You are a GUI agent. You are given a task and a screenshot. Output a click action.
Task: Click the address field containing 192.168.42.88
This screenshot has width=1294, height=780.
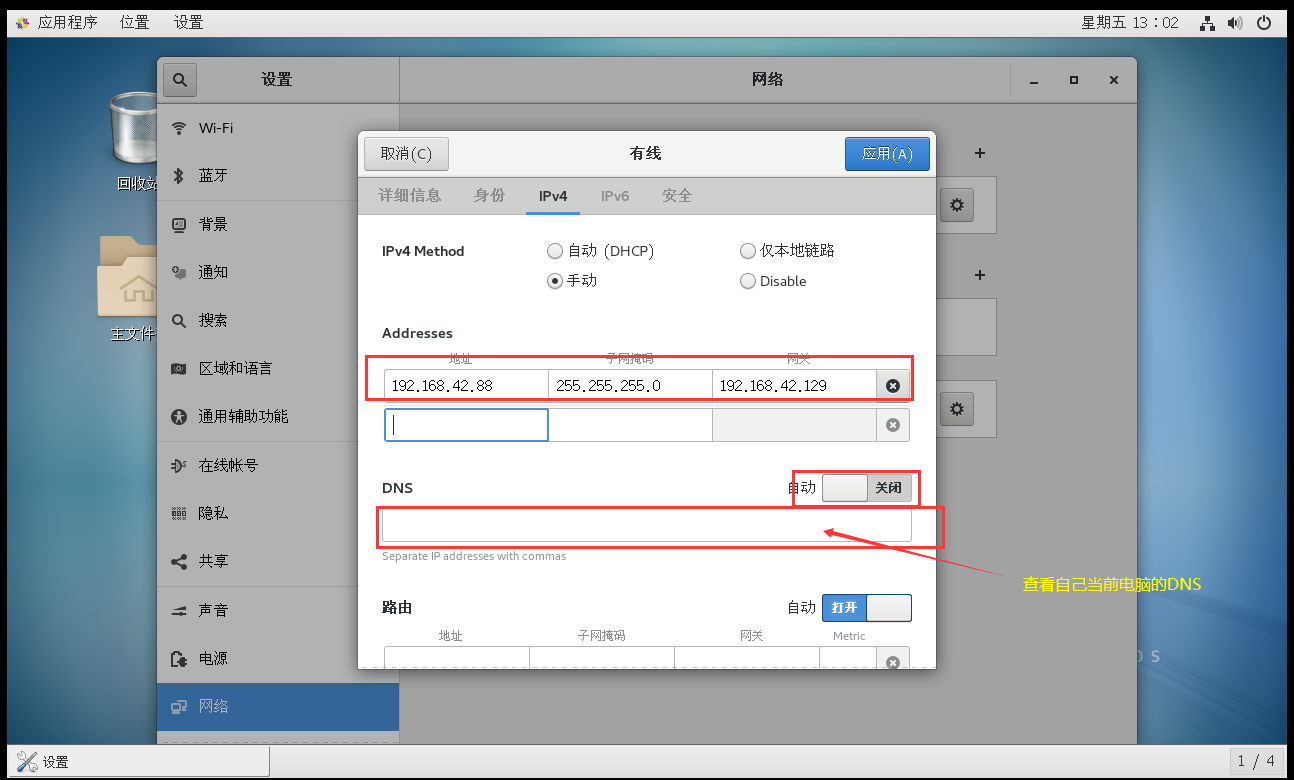[466, 385]
